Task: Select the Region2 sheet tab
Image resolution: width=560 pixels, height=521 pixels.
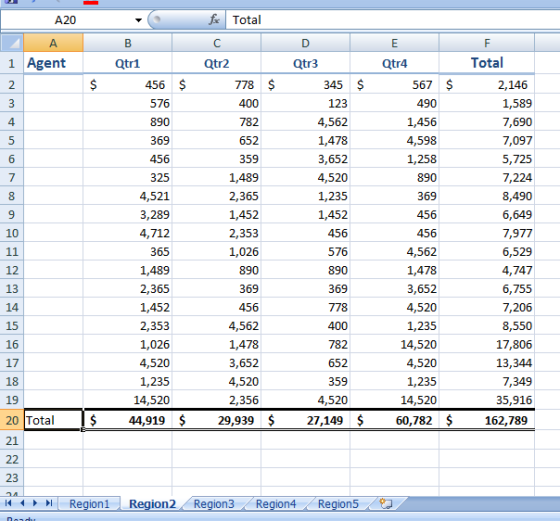Action: tap(152, 504)
